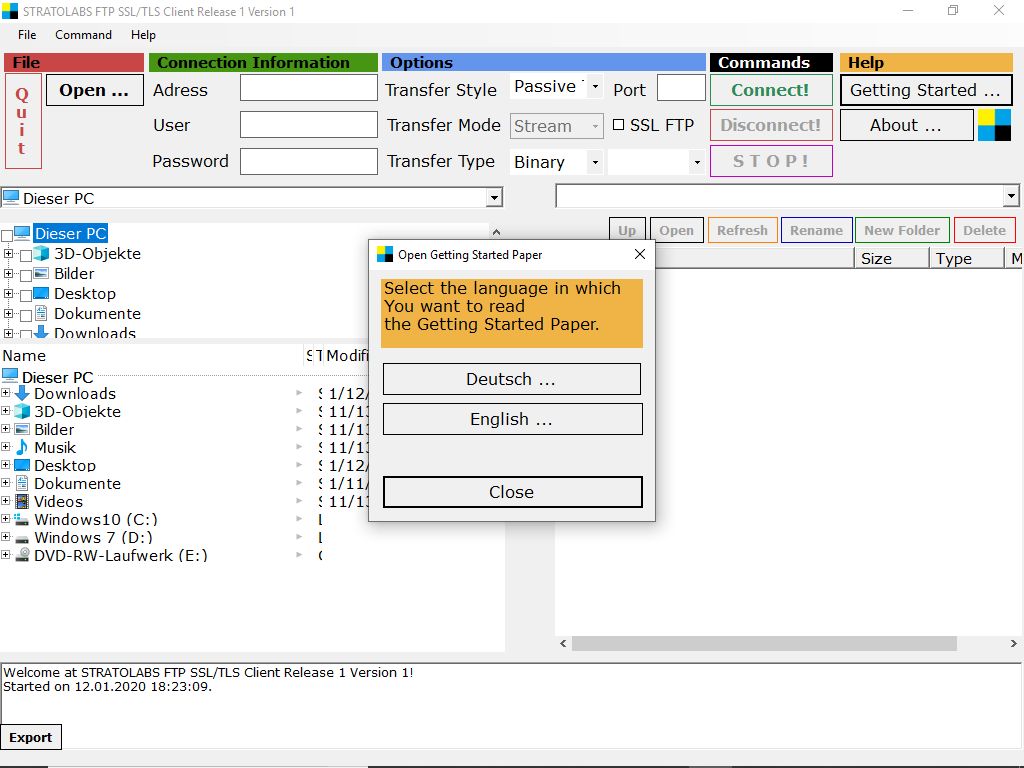Image resolution: width=1024 pixels, height=768 pixels.
Task: Click the Stratolabs logo beside About button
Action: click(994, 125)
